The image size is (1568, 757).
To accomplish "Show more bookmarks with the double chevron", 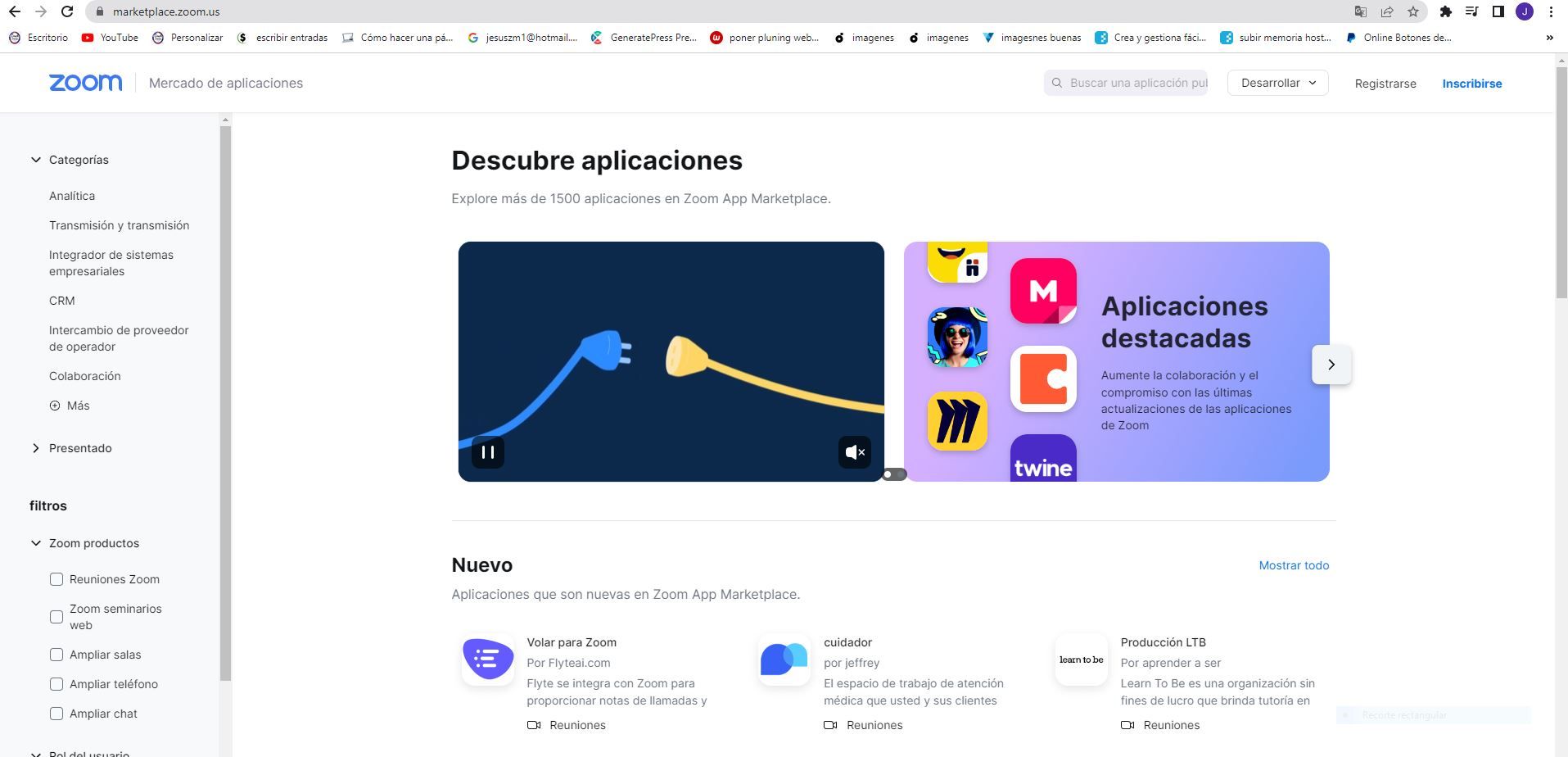I will click(x=1549, y=38).
